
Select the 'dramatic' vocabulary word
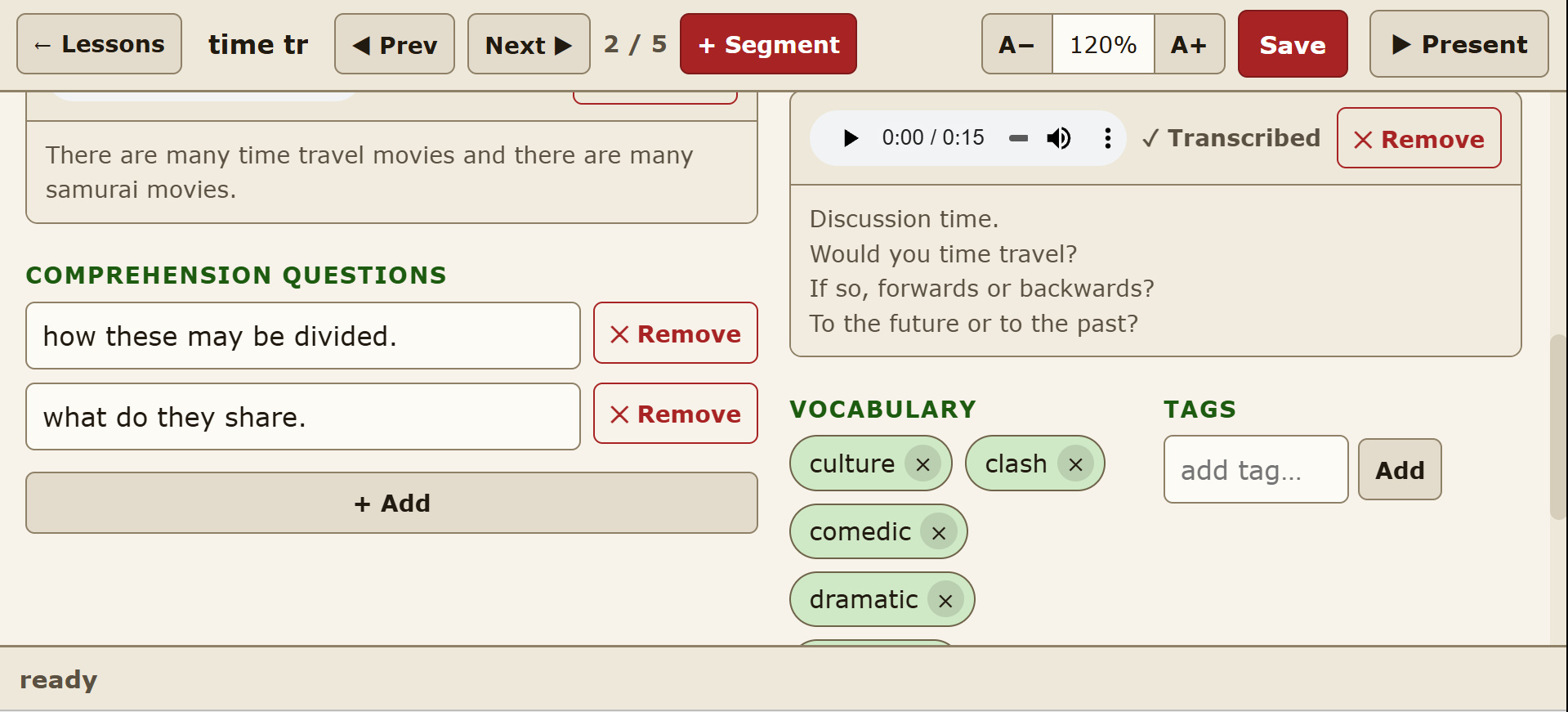coord(864,599)
